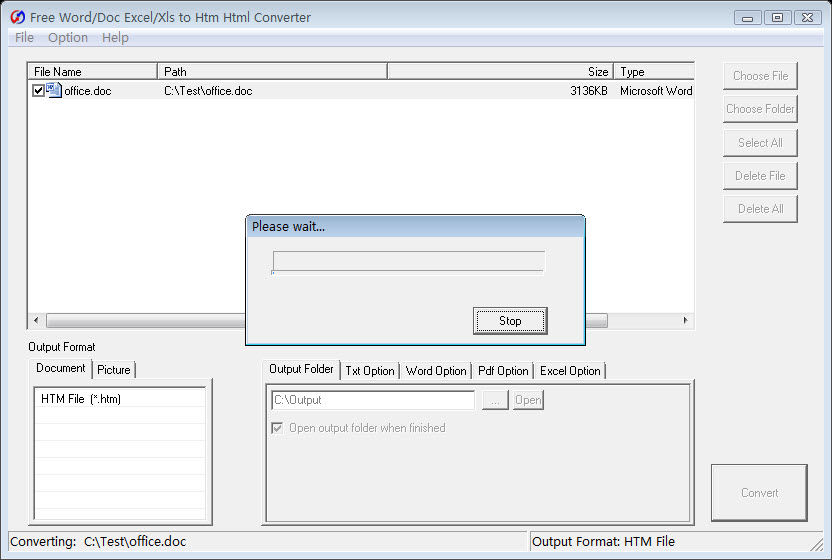Sort list by Type column header

654,71
